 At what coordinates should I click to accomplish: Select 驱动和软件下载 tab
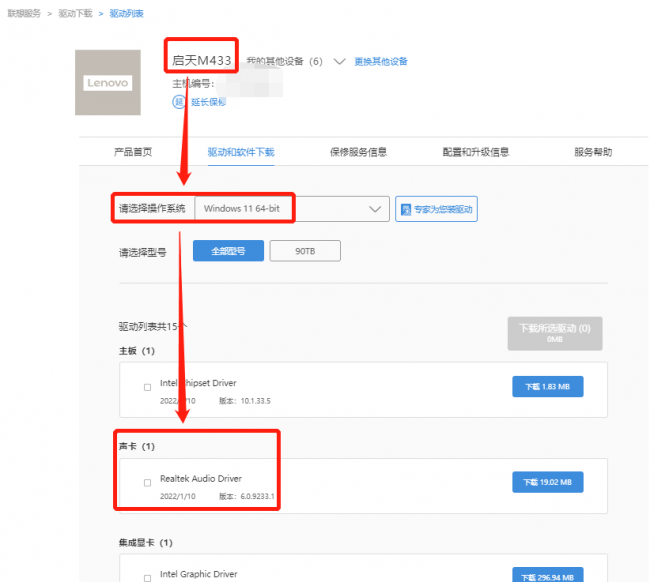tap(241, 152)
